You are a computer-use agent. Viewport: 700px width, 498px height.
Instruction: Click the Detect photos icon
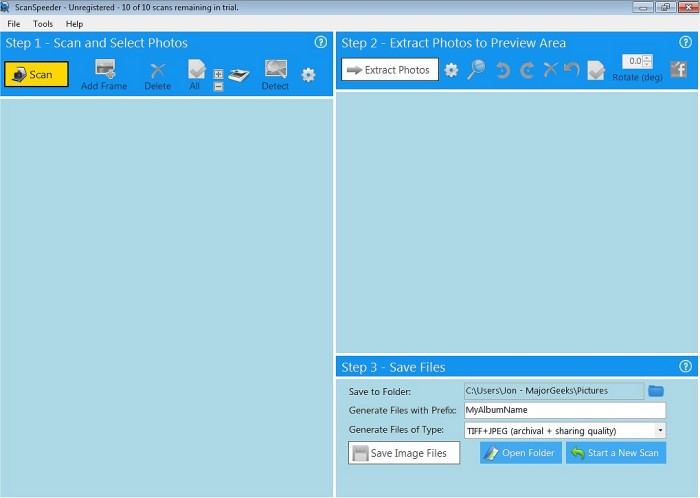point(275,75)
